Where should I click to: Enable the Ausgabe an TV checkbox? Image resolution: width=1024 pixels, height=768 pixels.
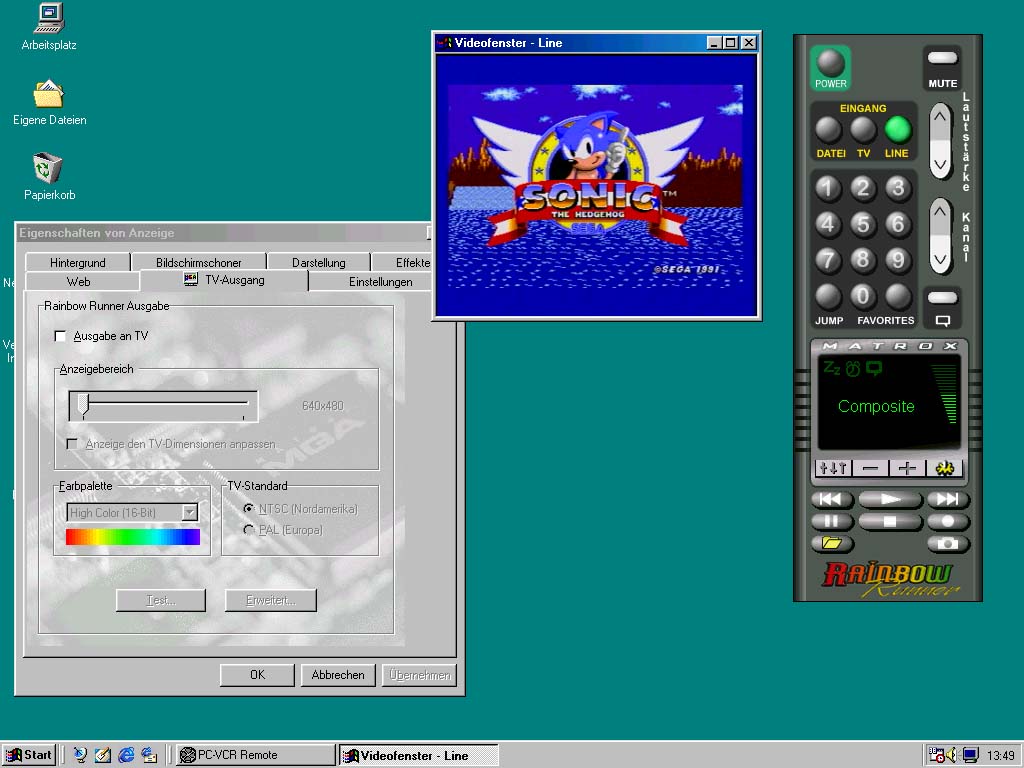60,336
